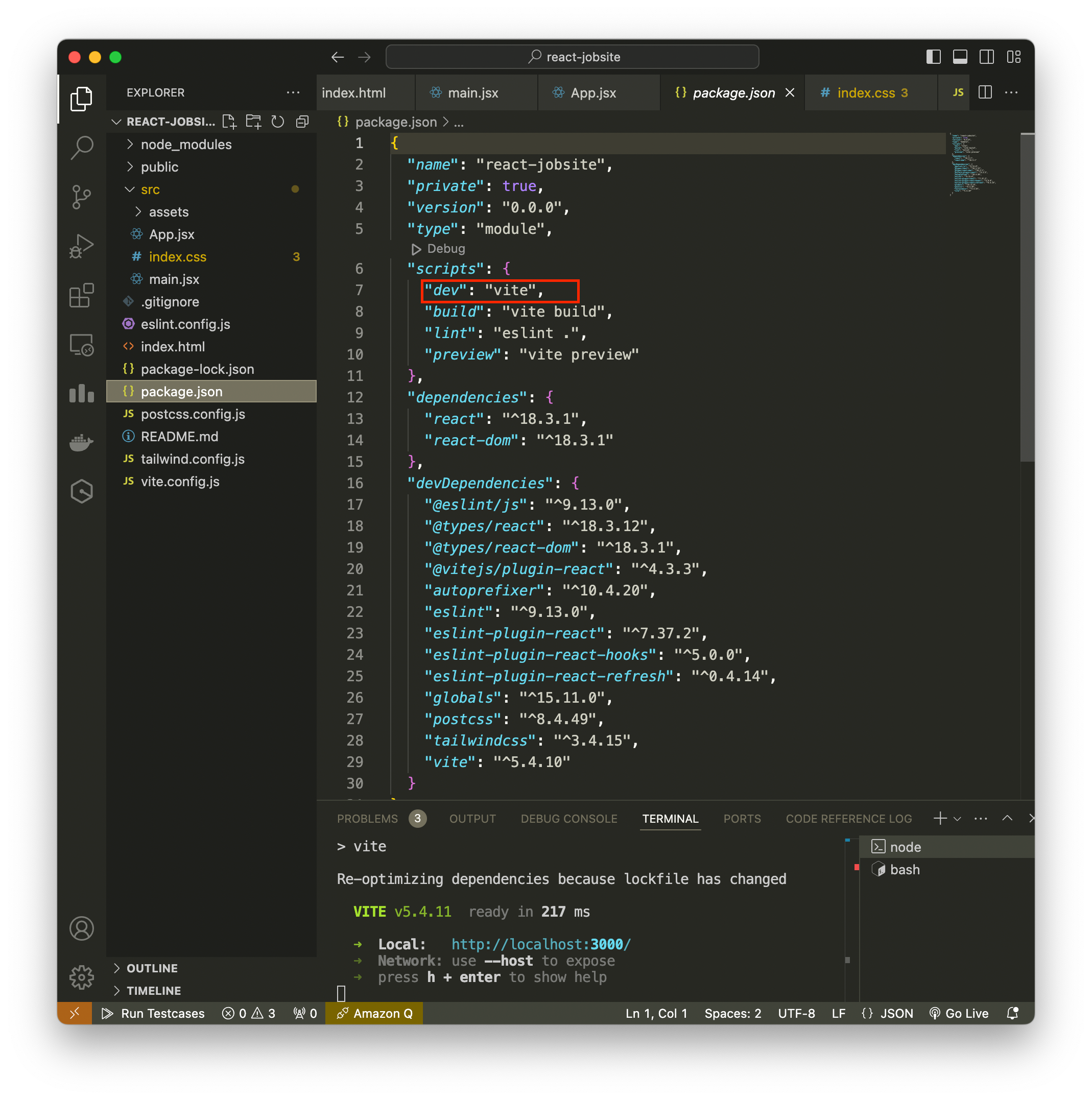1092x1100 pixels.
Task: Collapse the src folder
Action: pyautogui.click(x=211, y=189)
